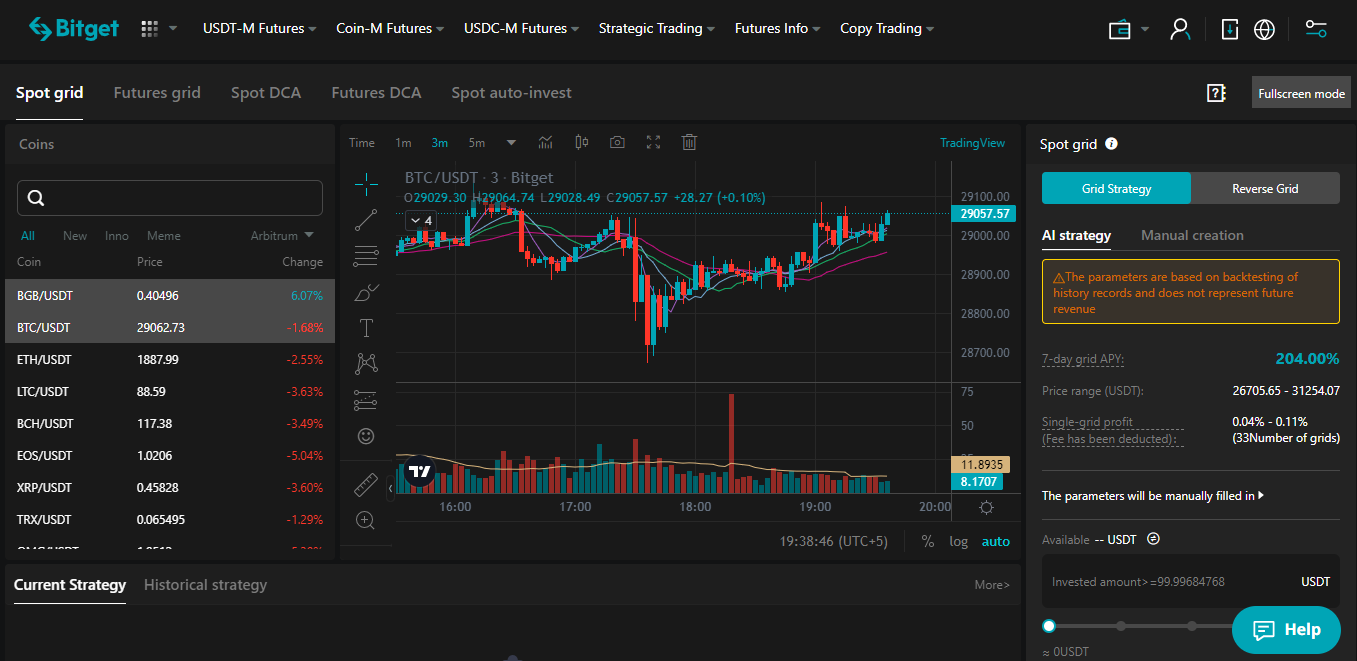1357x661 pixels.
Task: Select the brush drawing tool
Action: (x=366, y=292)
